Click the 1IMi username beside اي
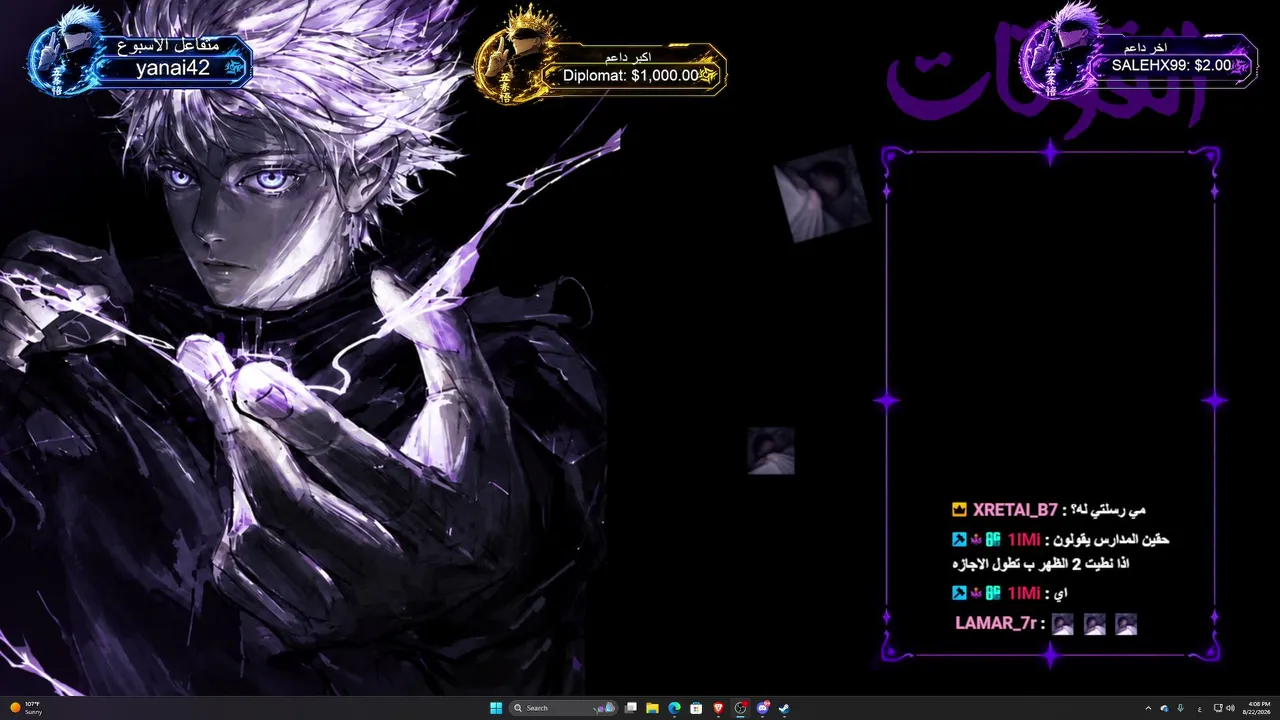The height and width of the screenshot is (720, 1280). [x=1022, y=593]
